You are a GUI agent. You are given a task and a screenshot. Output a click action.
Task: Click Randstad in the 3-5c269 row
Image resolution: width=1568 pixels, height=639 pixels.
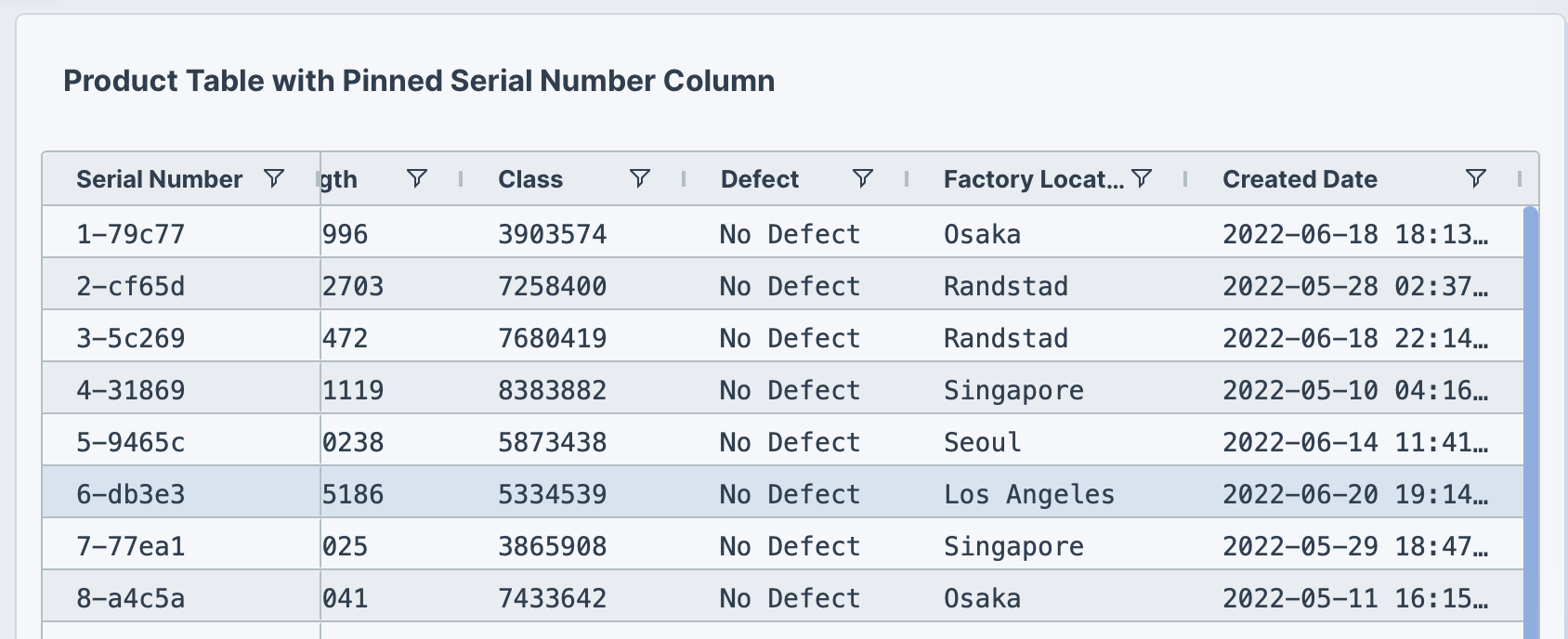click(1006, 338)
